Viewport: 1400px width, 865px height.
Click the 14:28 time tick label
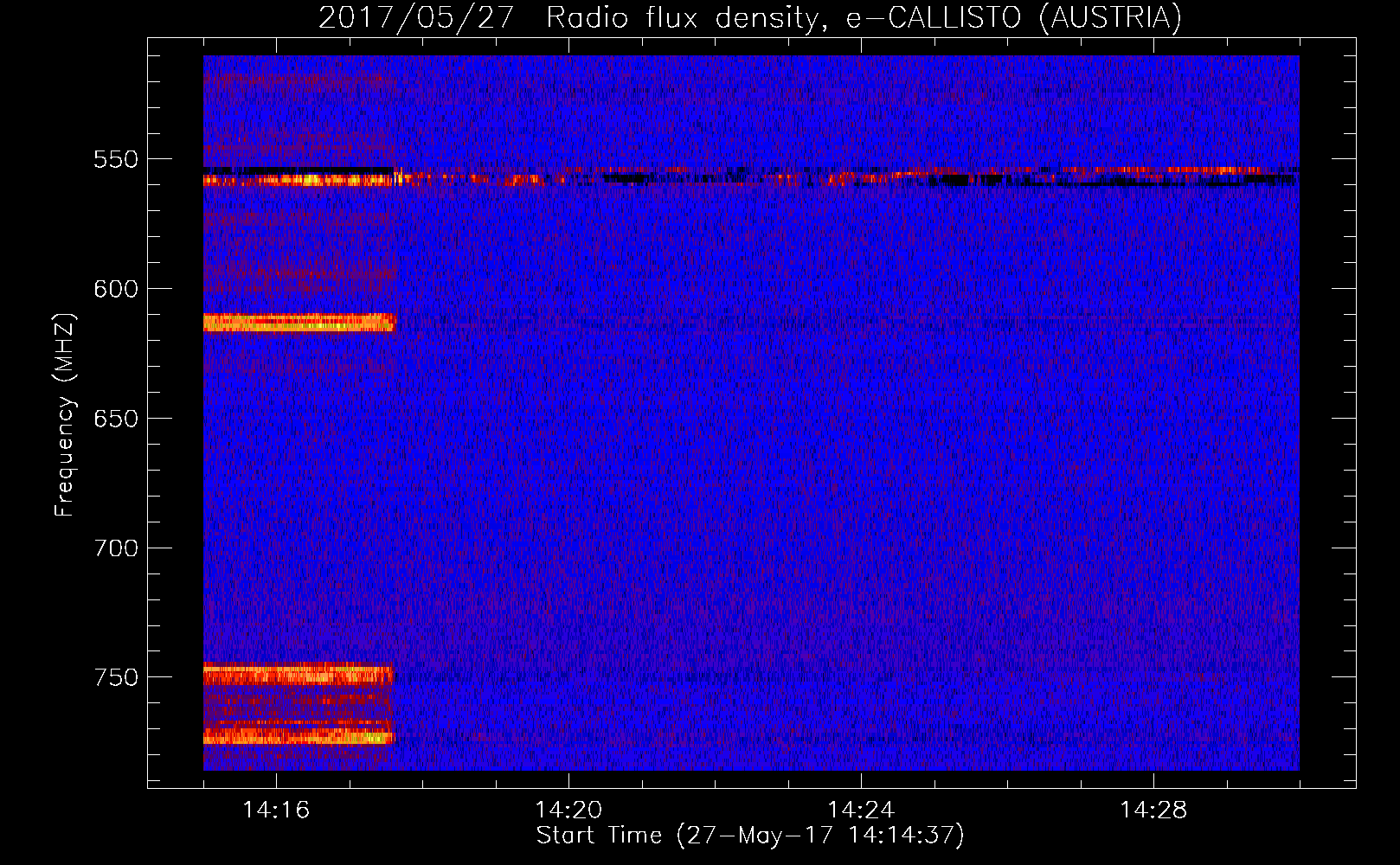1153,811
